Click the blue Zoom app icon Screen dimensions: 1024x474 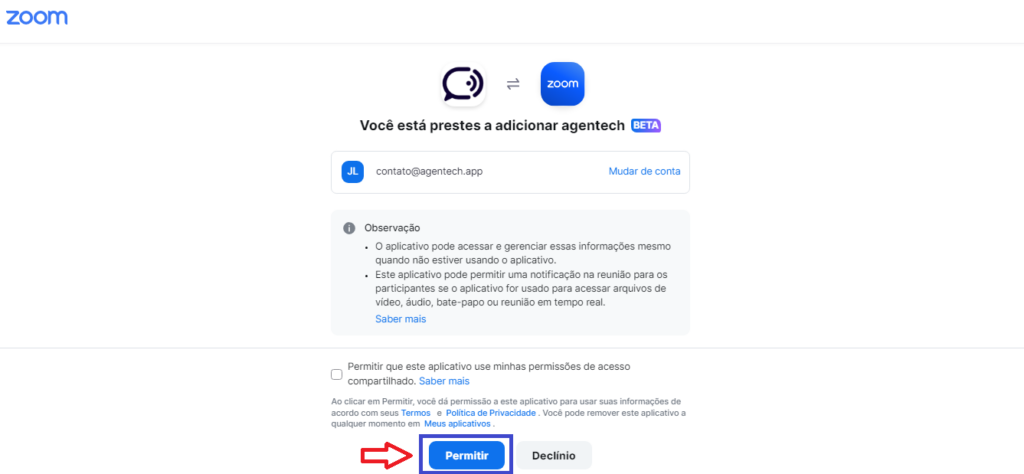pyautogui.click(x=562, y=84)
